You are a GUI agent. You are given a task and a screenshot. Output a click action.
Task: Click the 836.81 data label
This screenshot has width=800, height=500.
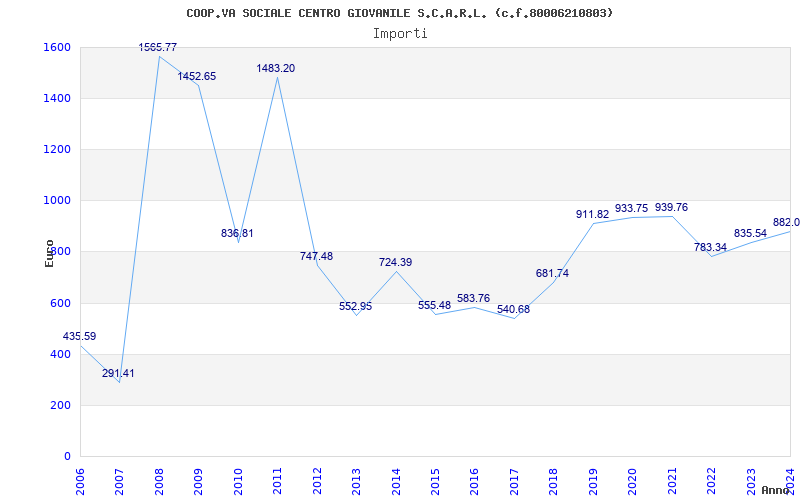[x=237, y=233]
